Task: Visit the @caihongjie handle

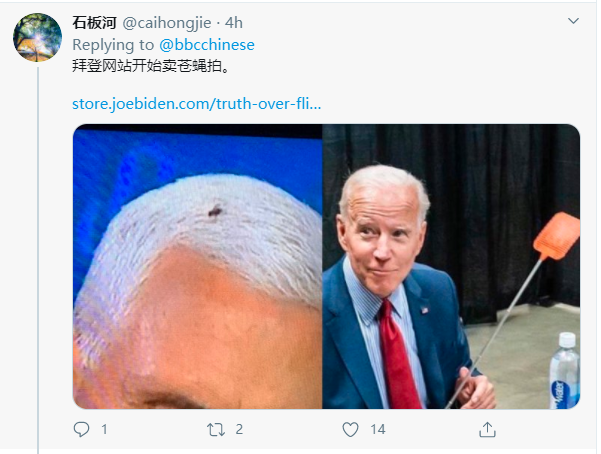Action: 167,23
